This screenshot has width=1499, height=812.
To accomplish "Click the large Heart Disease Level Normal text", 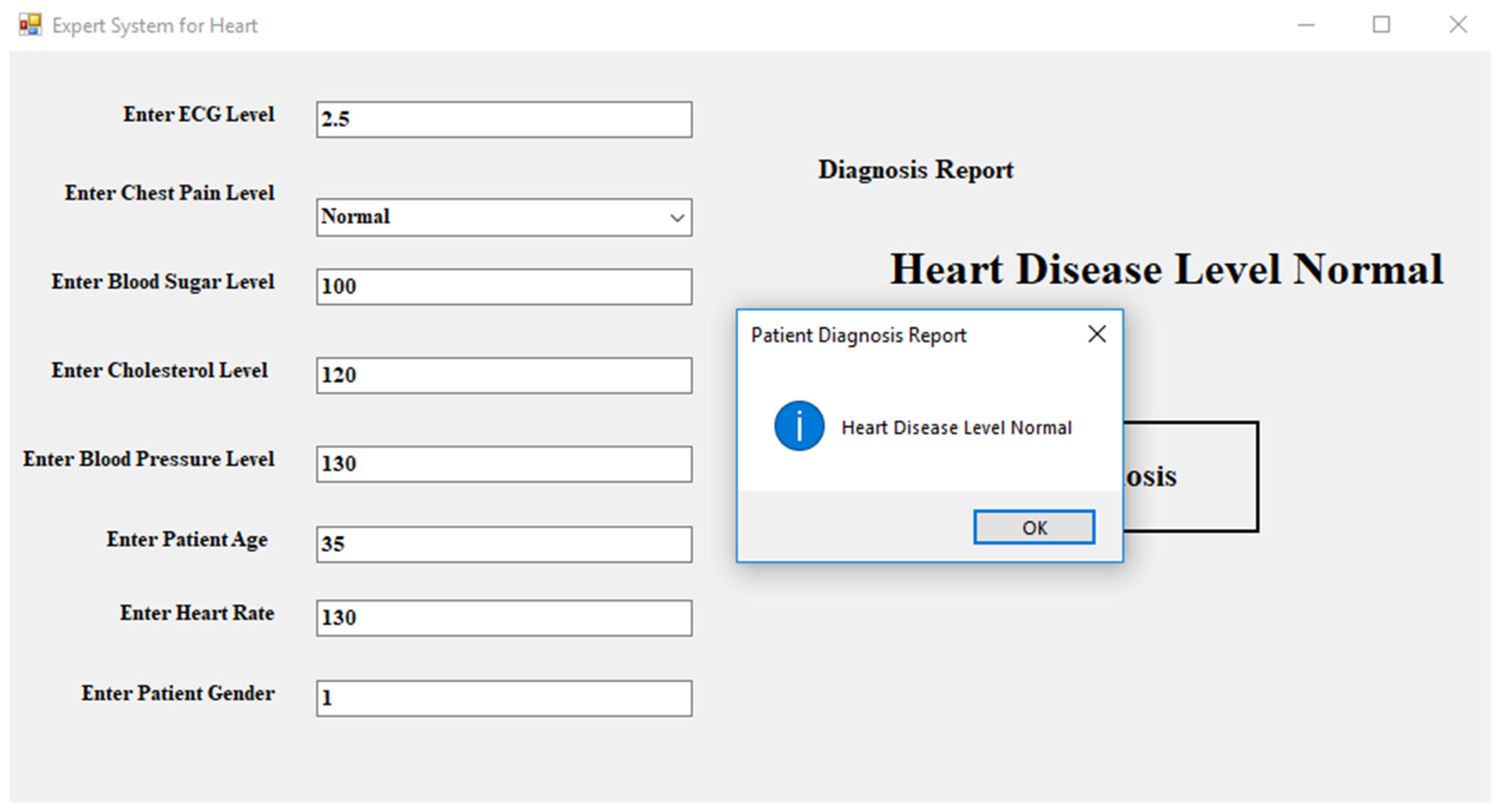I will (1166, 270).
